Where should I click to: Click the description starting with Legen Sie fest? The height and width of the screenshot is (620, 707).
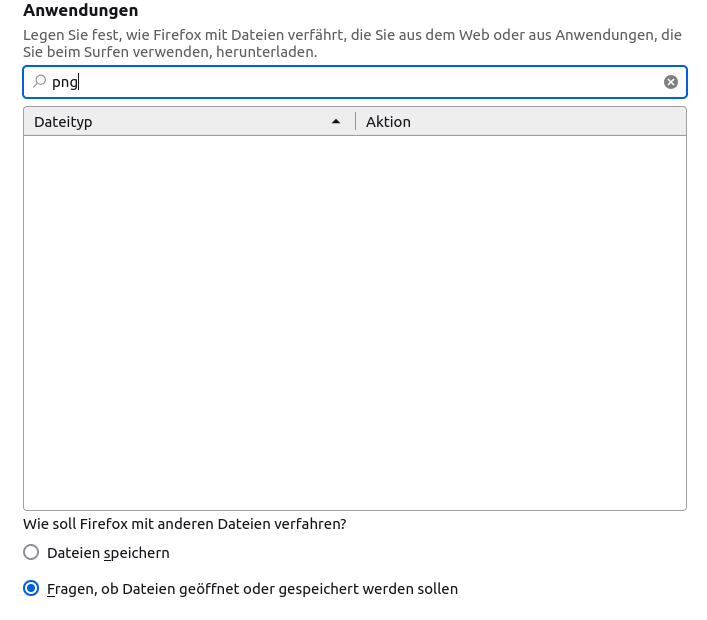point(352,43)
